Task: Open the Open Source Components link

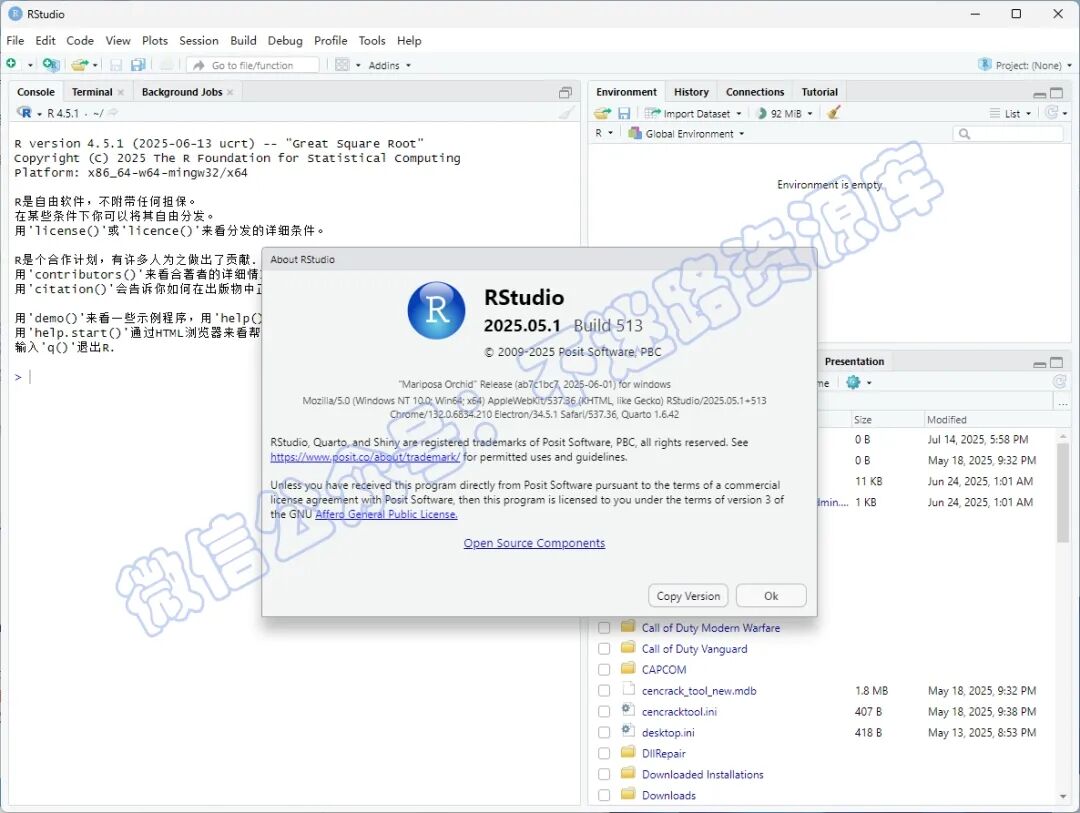Action: [534, 543]
